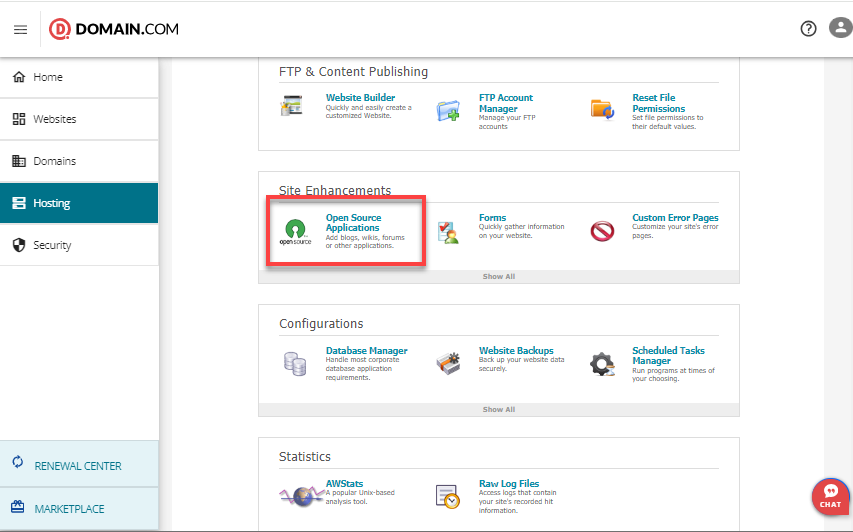Viewport: 853px width, 532px height.
Task: Open the Database Manager link
Action: click(x=366, y=351)
